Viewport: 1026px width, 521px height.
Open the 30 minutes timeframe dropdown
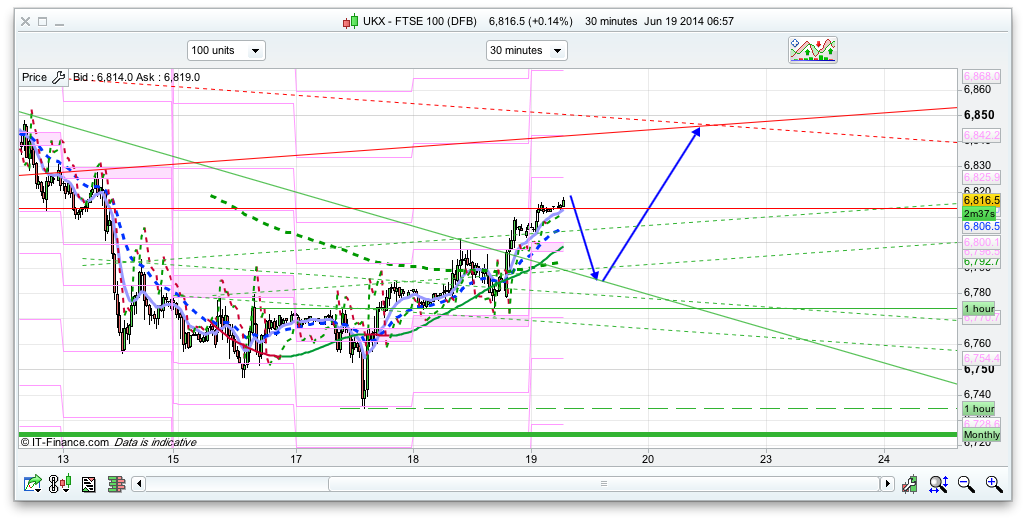tap(526, 50)
